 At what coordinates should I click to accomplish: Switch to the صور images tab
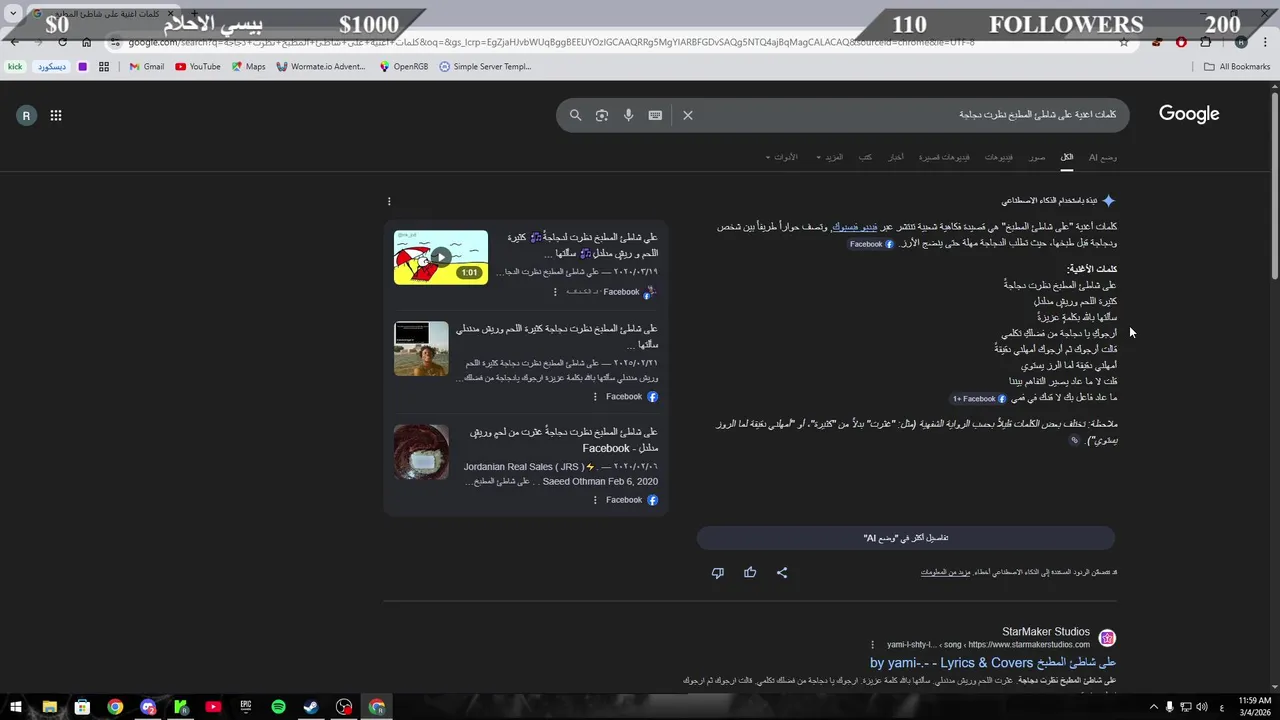click(x=1037, y=157)
